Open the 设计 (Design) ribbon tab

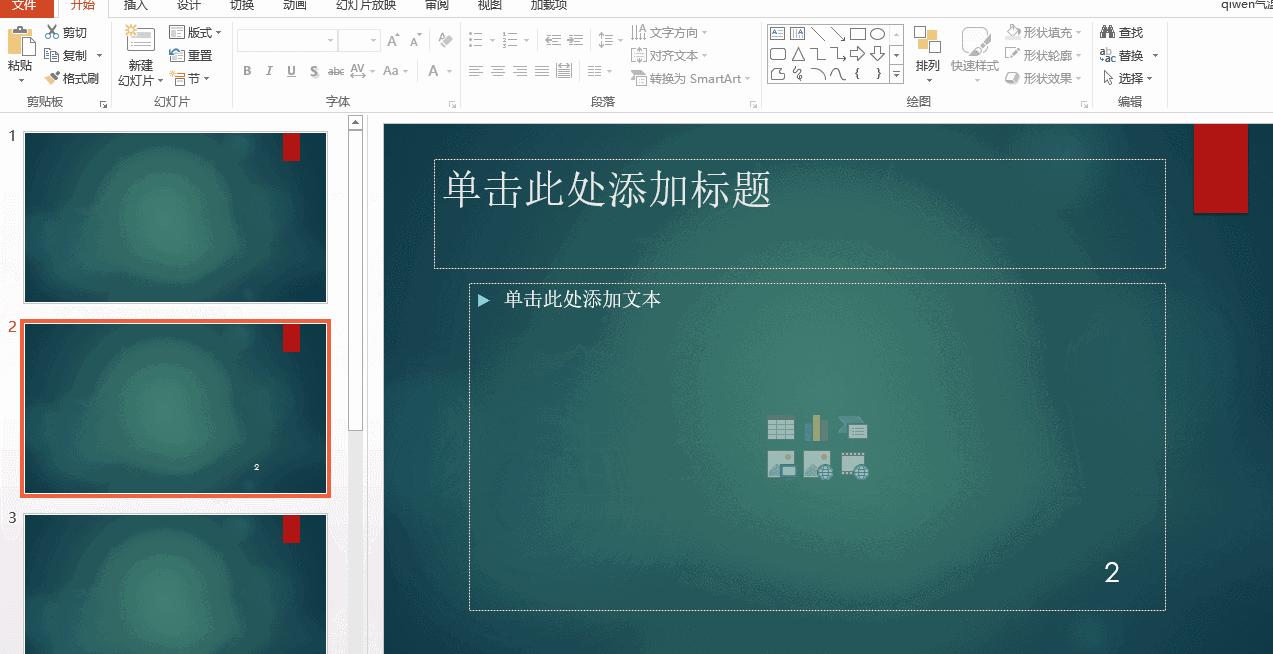click(188, 6)
